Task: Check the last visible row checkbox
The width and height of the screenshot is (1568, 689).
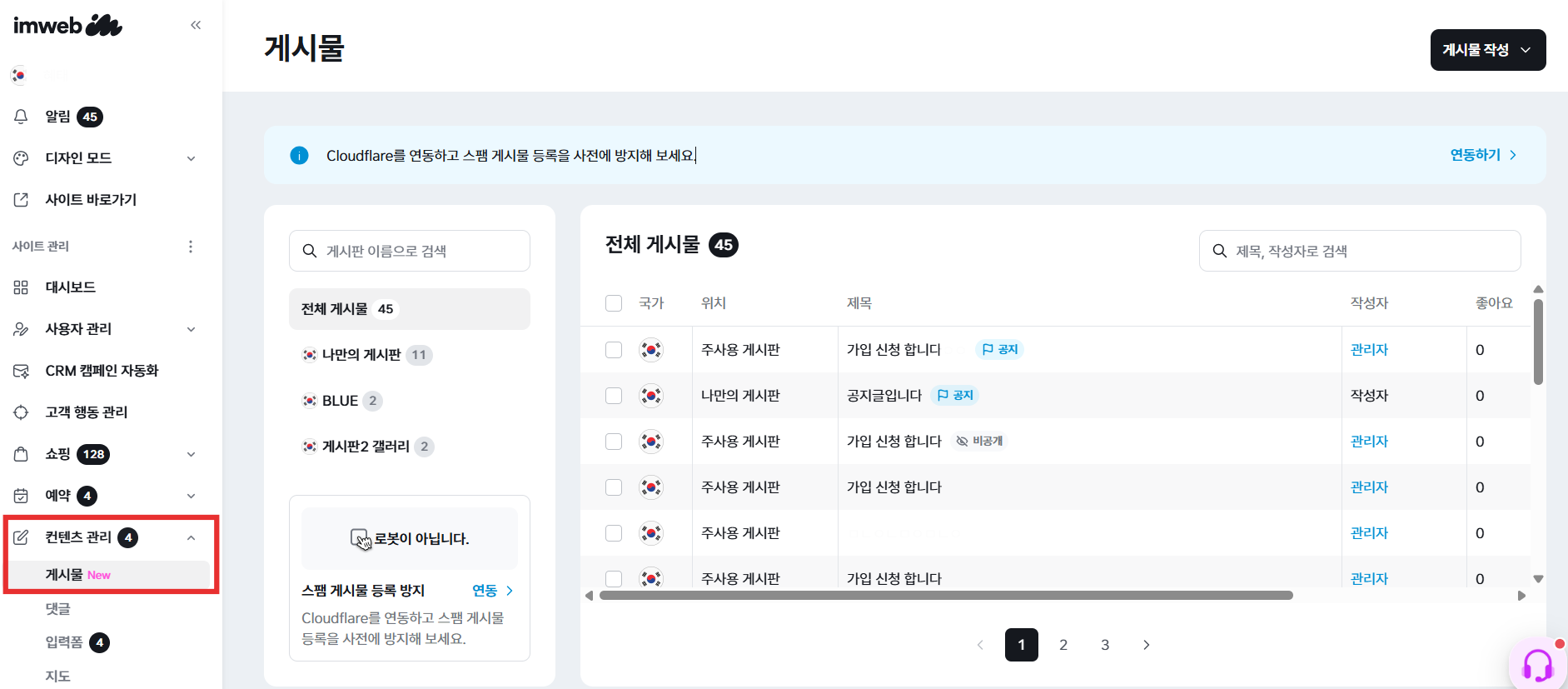Action: pyautogui.click(x=614, y=578)
